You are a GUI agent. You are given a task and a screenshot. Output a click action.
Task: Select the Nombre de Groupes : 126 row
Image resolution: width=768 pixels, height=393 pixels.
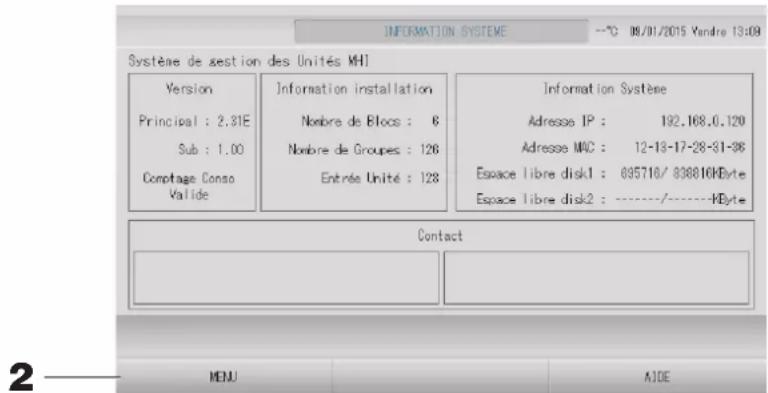[x=363, y=149]
